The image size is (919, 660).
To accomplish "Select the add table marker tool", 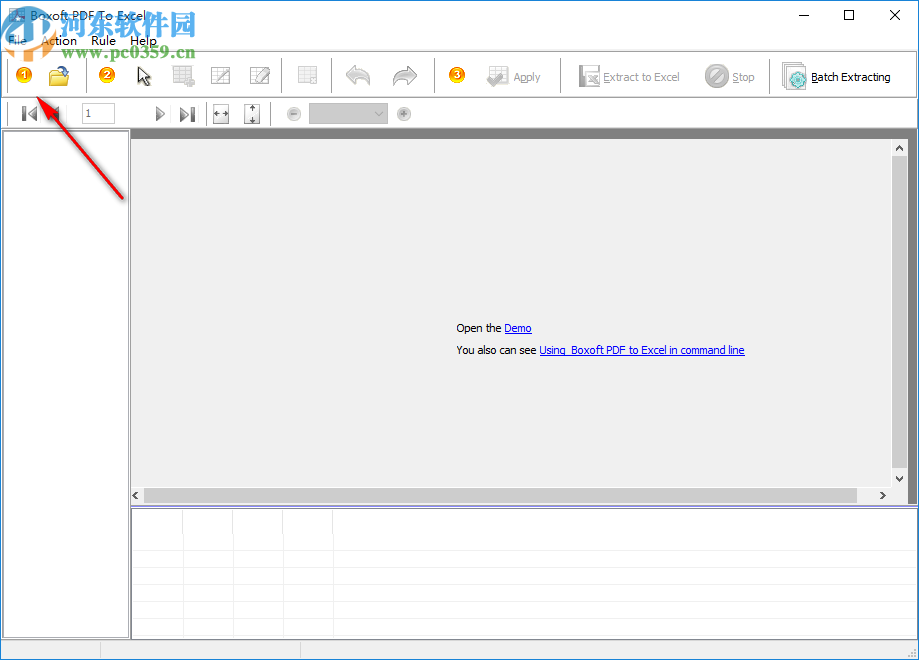I will [183, 75].
